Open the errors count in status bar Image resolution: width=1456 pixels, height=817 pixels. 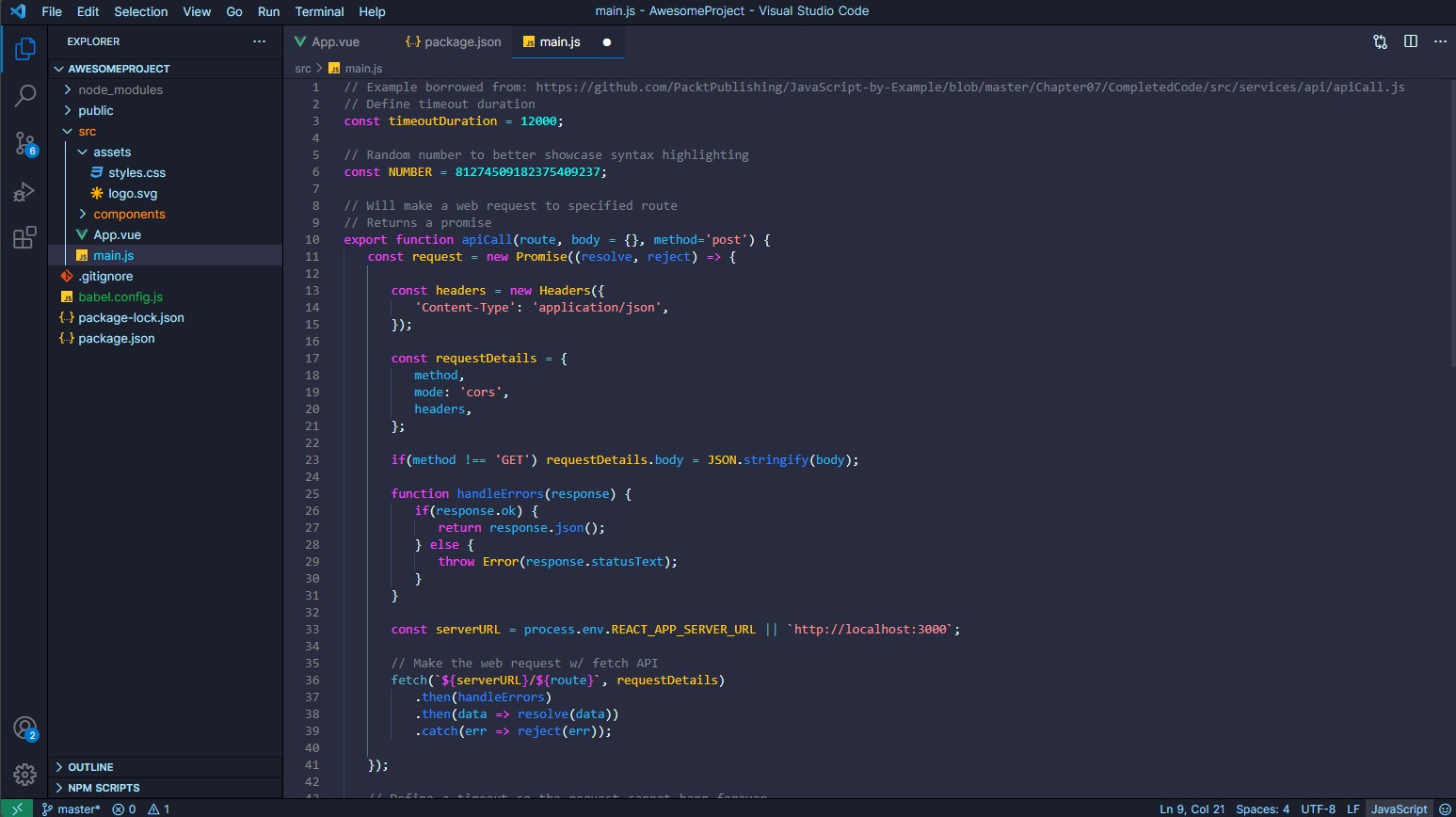(x=124, y=809)
